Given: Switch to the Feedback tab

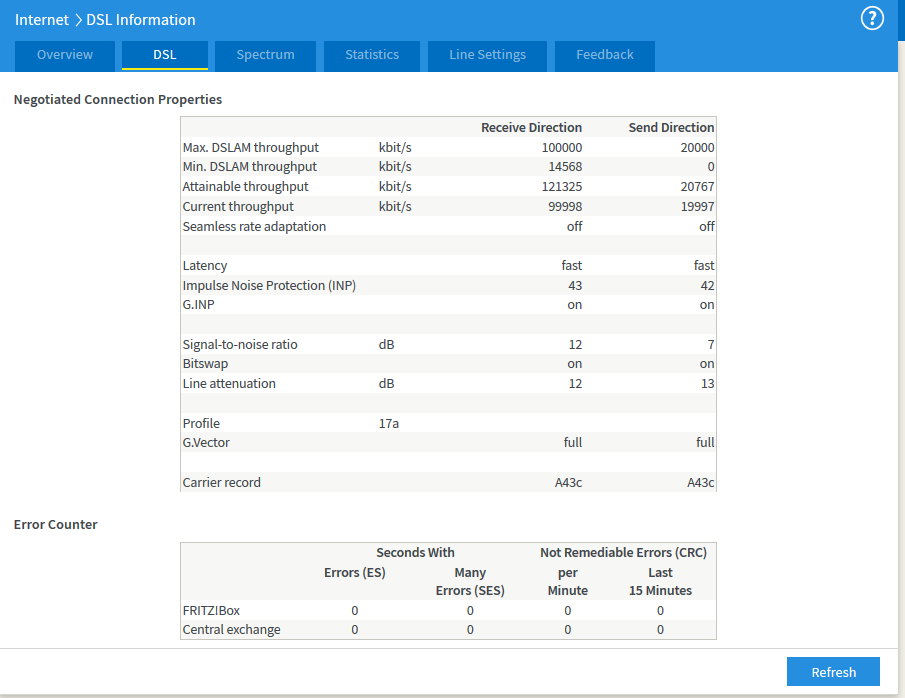Looking at the screenshot, I should 604,55.
